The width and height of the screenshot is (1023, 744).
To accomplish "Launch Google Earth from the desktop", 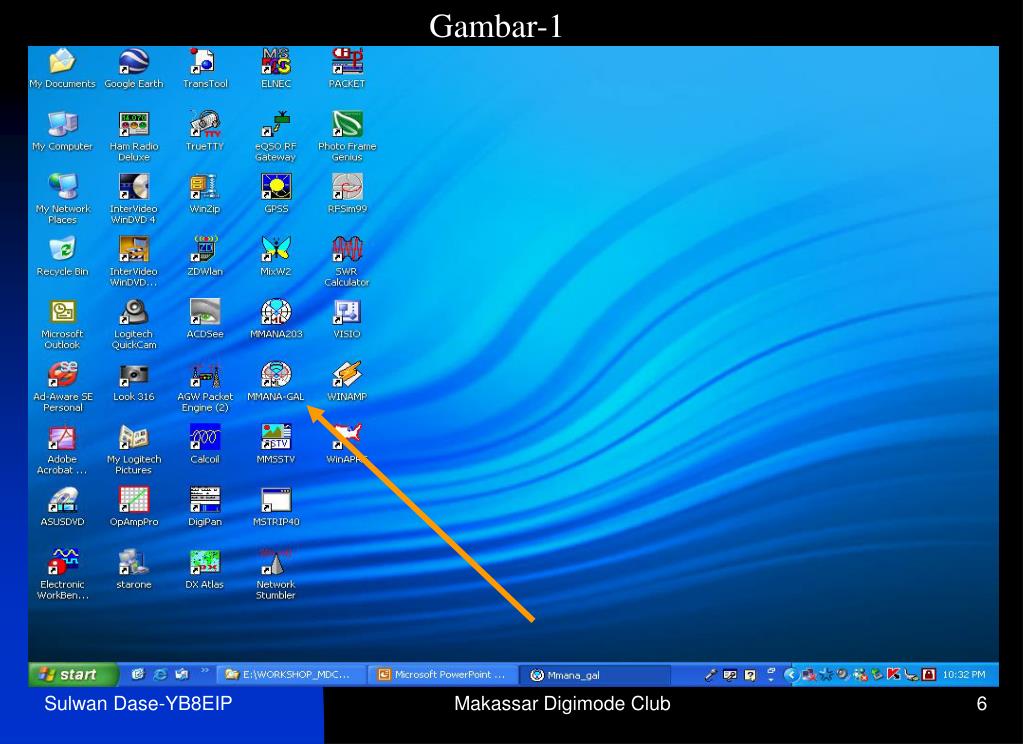I will 134,69.
